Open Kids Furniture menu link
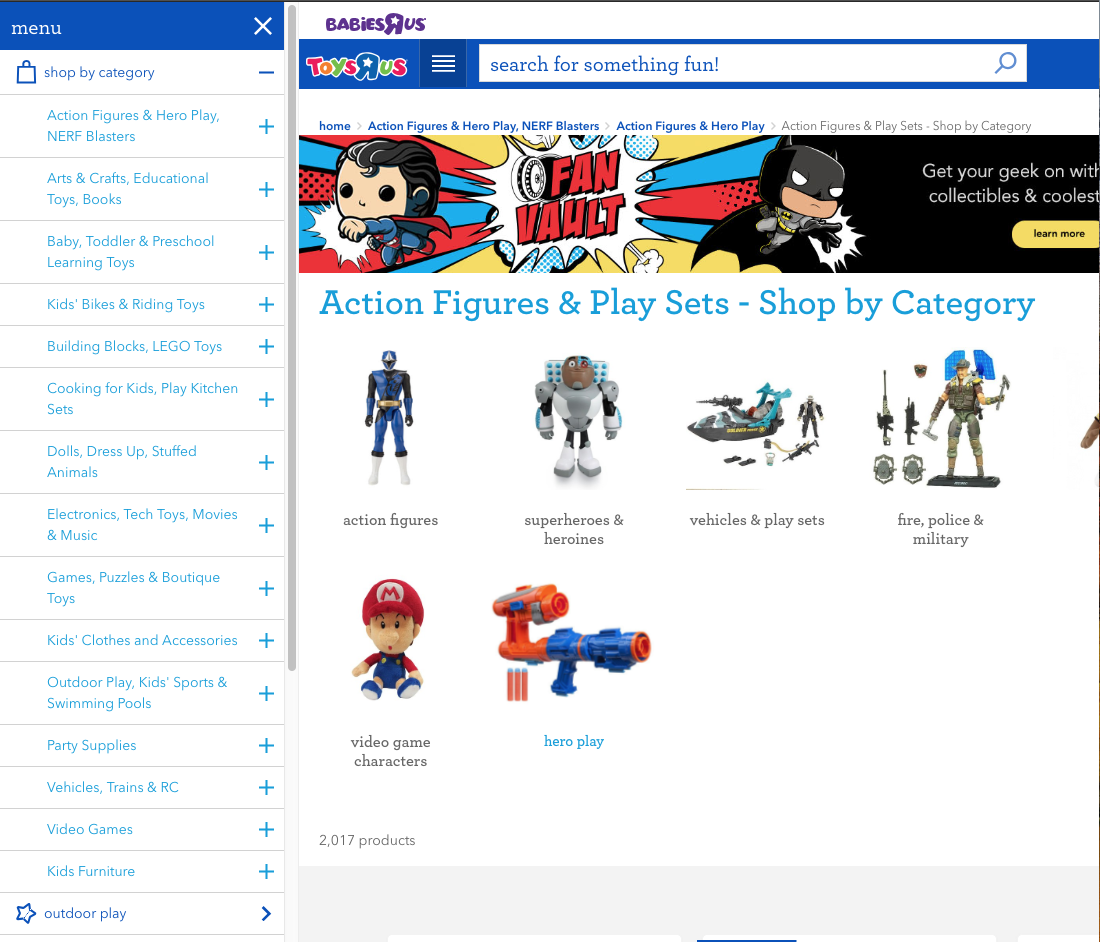Viewport: 1100px width, 942px height. click(x=91, y=871)
